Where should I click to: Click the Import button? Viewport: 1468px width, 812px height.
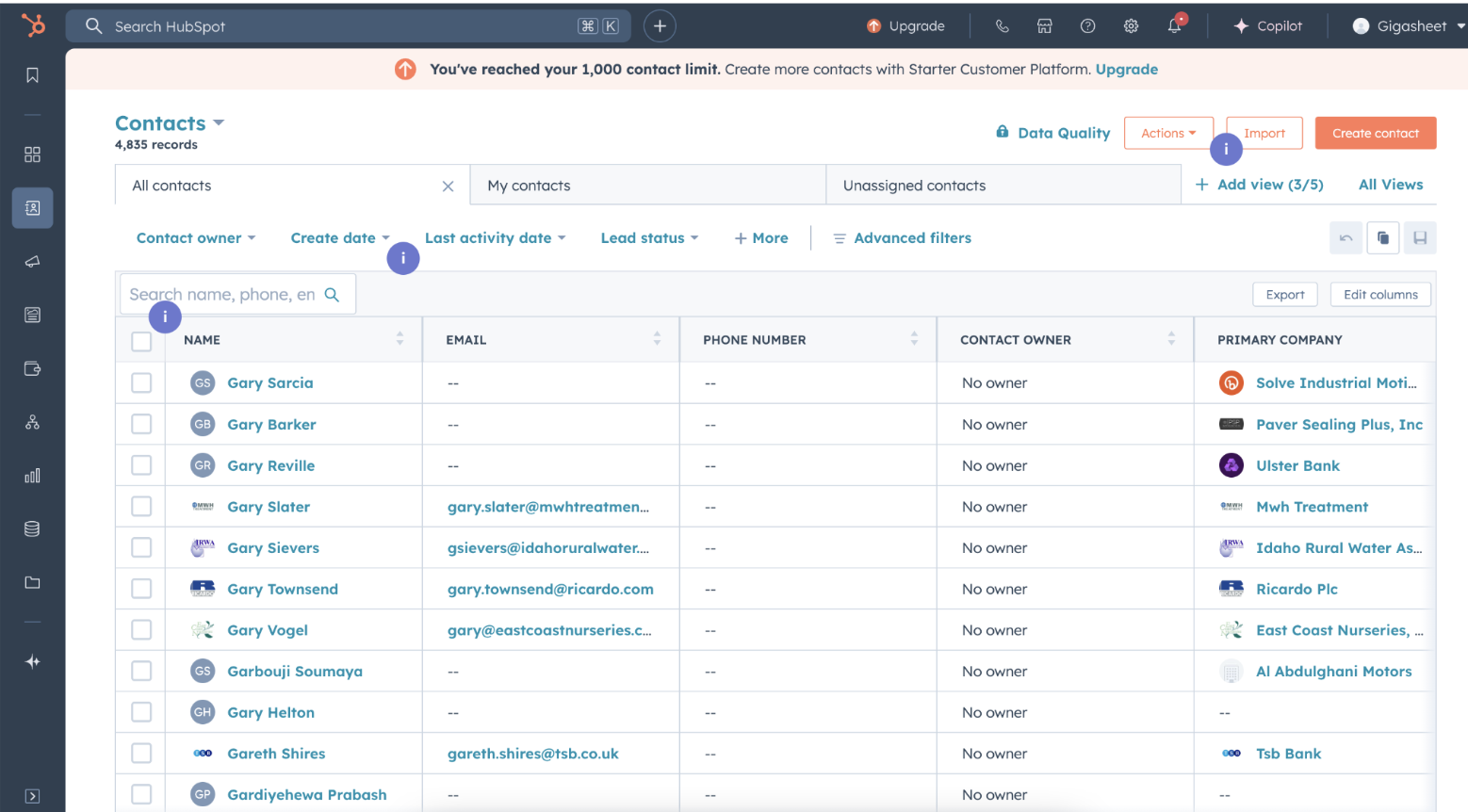[1264, 133]
